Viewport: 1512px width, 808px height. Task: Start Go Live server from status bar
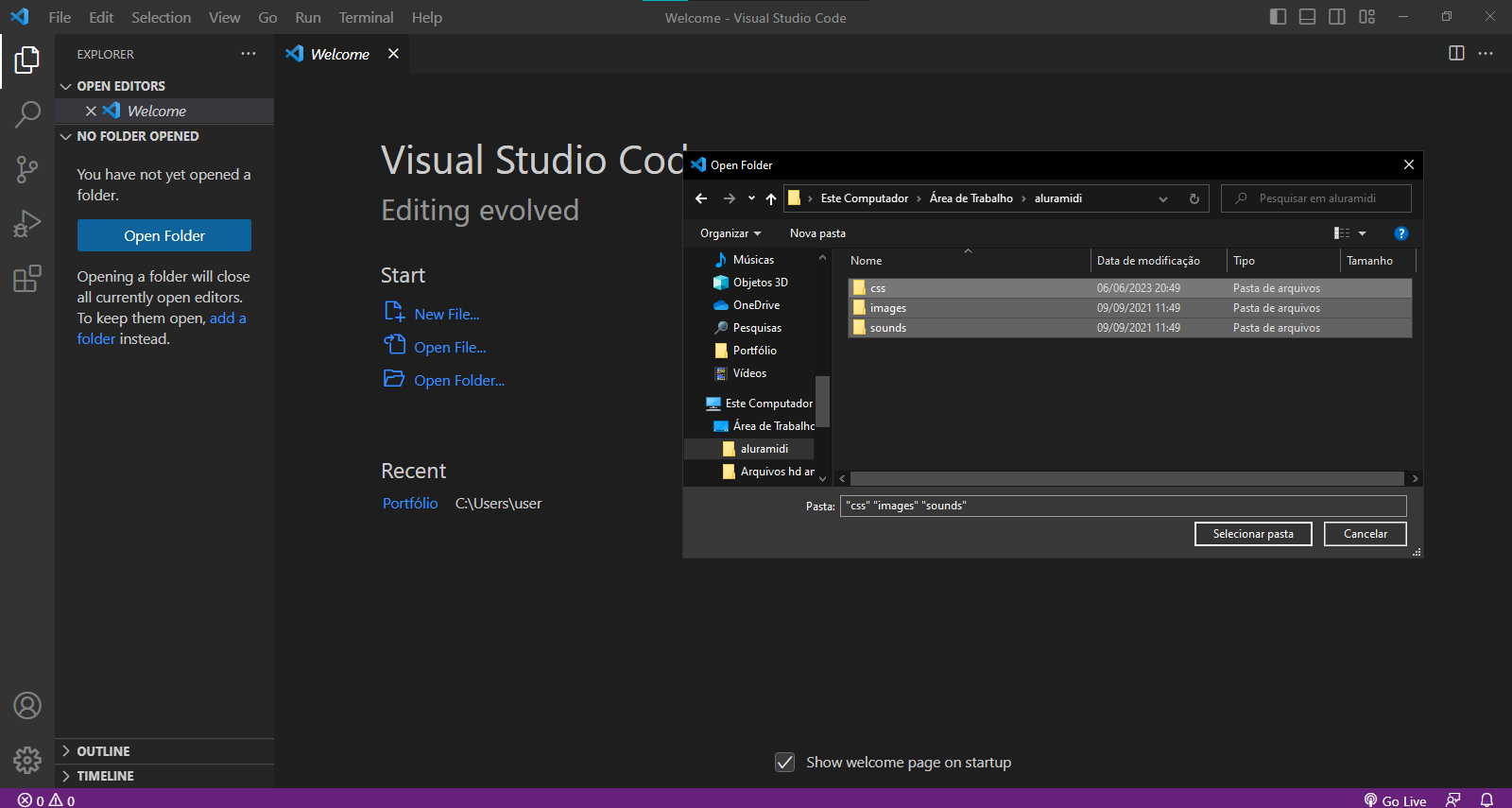[x=1395, y=799]
